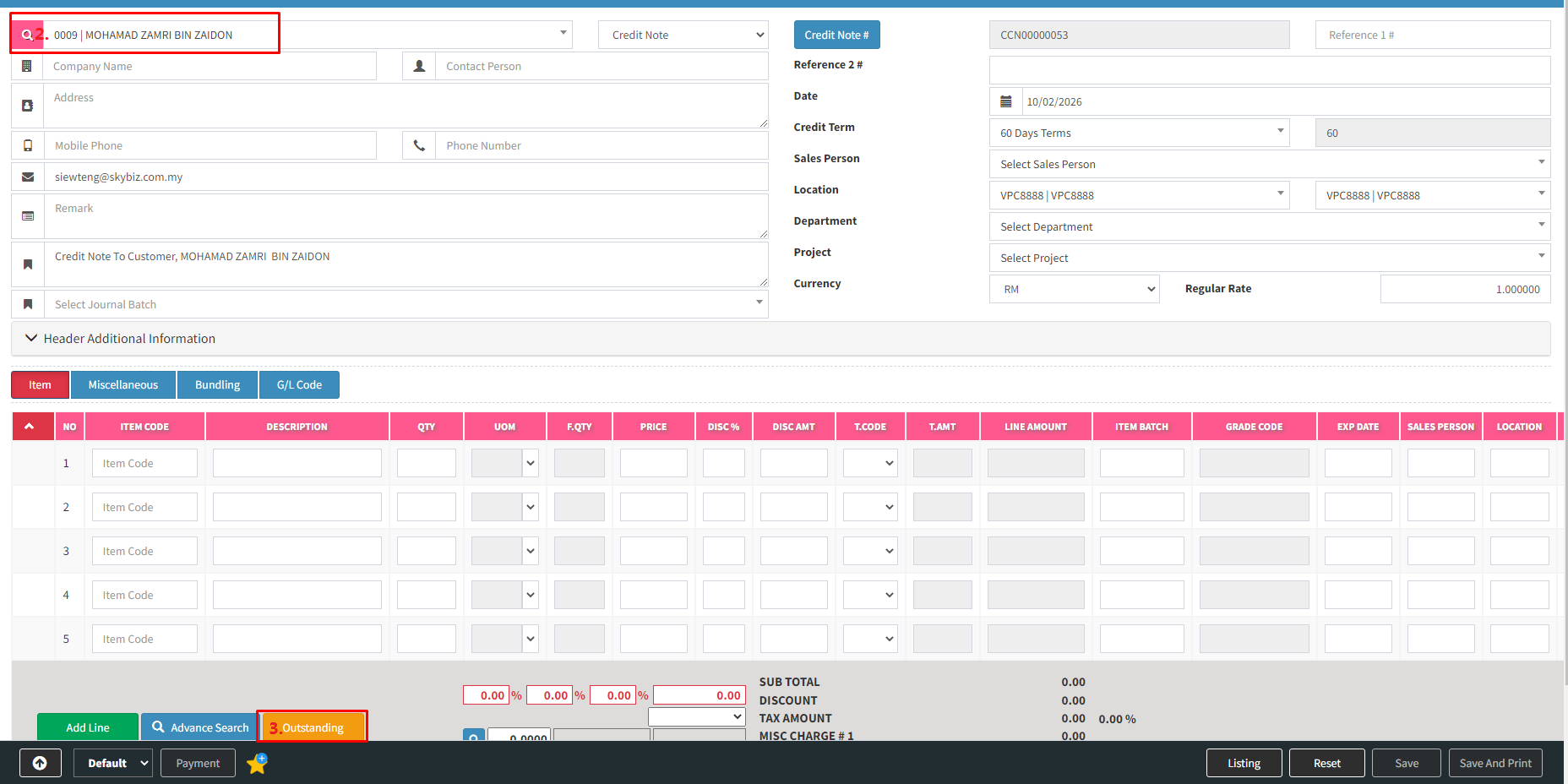Click the orange Outstanding button
The width and height of the screenshot is (1568, 784).
pyautogui.click(x=313, y=727)
